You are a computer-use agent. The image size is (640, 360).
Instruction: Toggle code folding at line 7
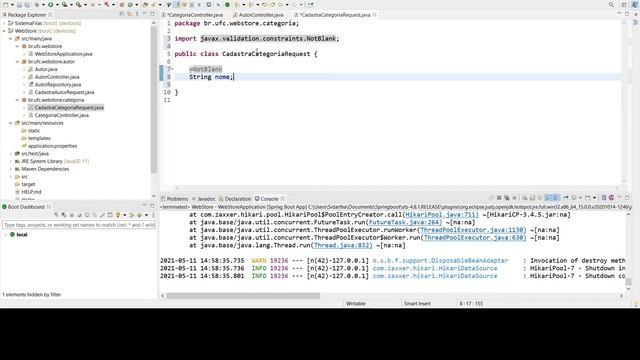click(x=173, y=69)
